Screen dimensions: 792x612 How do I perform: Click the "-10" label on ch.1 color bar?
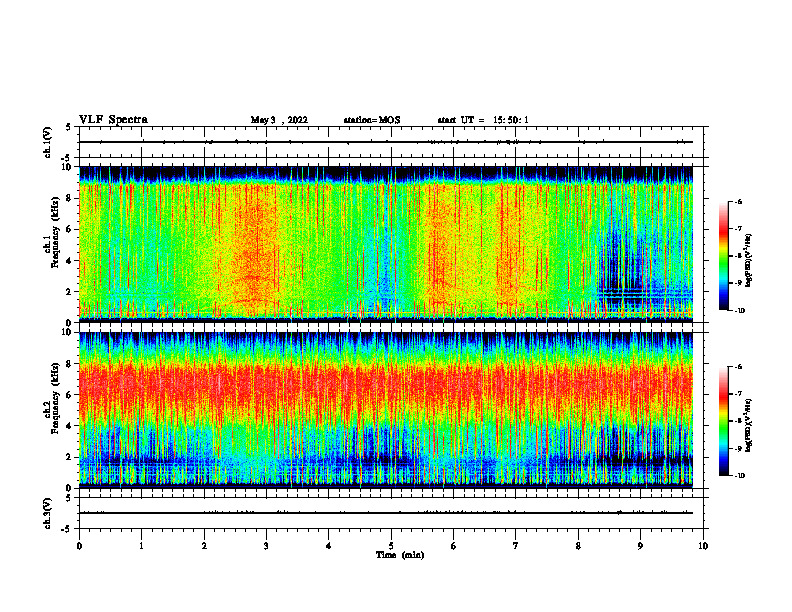(739, 311)
